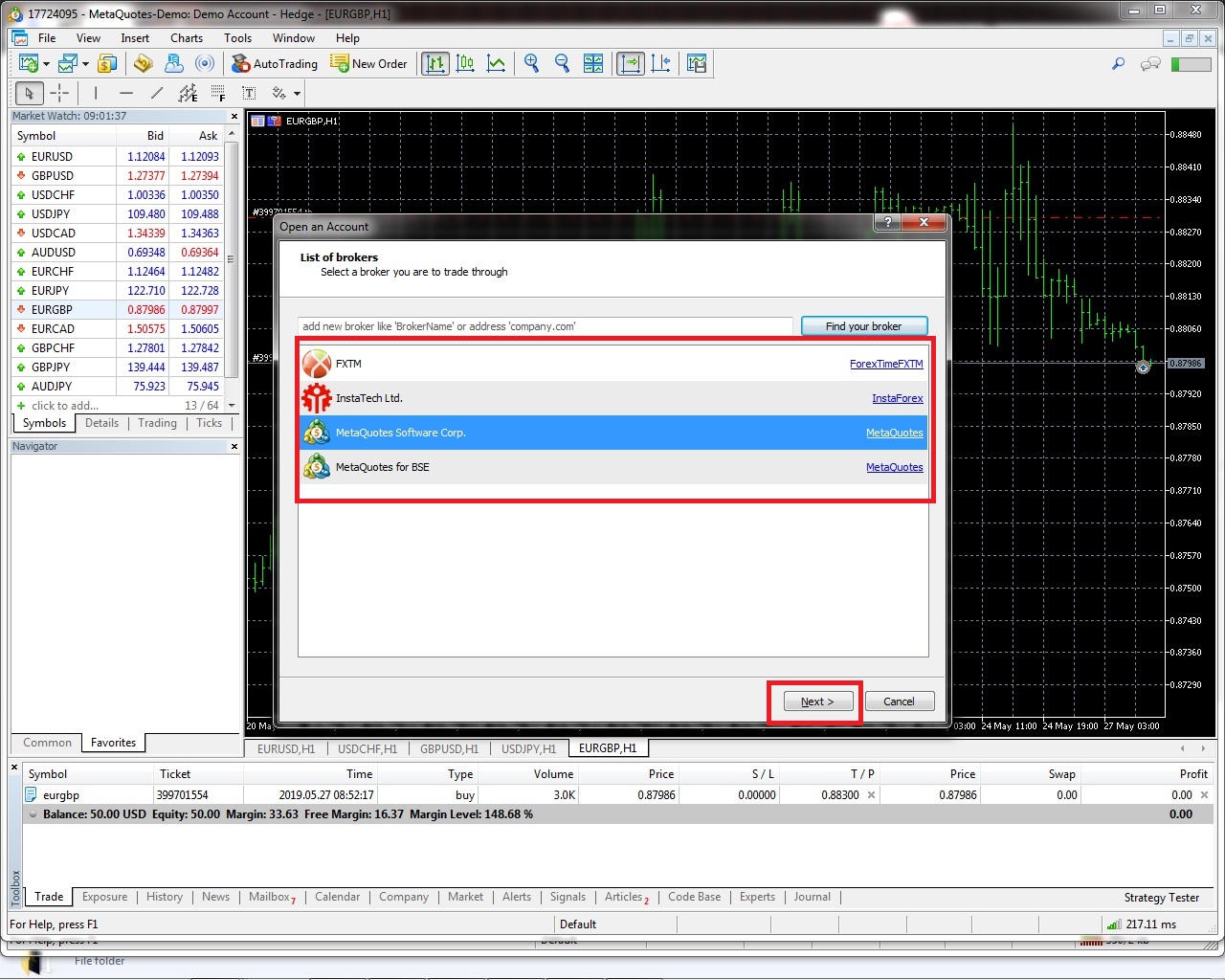Select the Text label tool

pyautogui.click(x=249, y=93)
